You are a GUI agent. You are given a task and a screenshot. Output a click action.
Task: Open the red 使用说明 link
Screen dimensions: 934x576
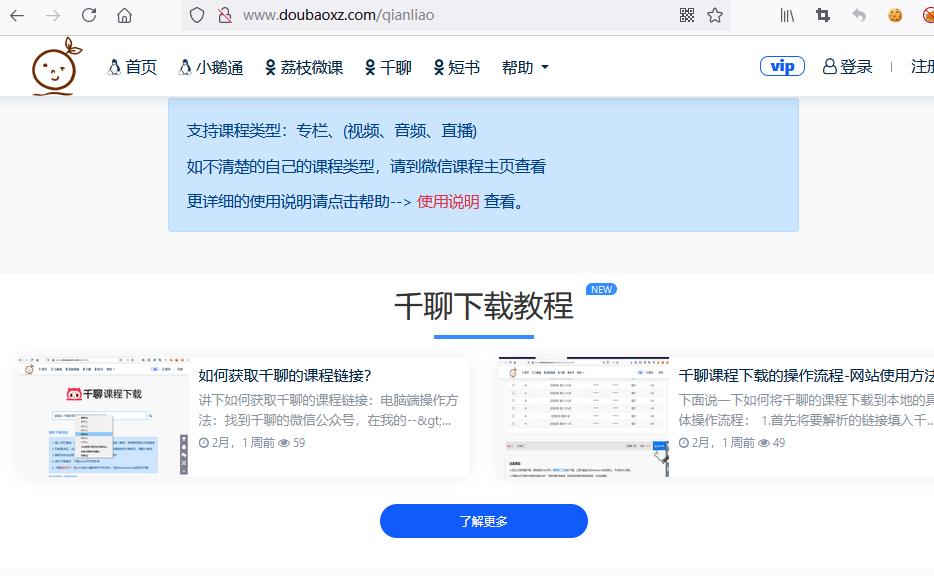(x=448, y=201)
